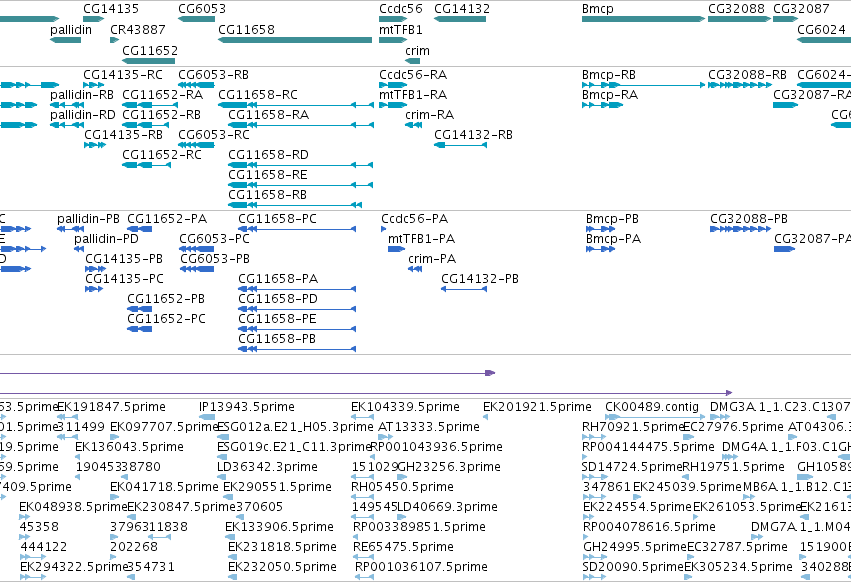
Task: Click protein crim-PA
Action: click(415, 269)
